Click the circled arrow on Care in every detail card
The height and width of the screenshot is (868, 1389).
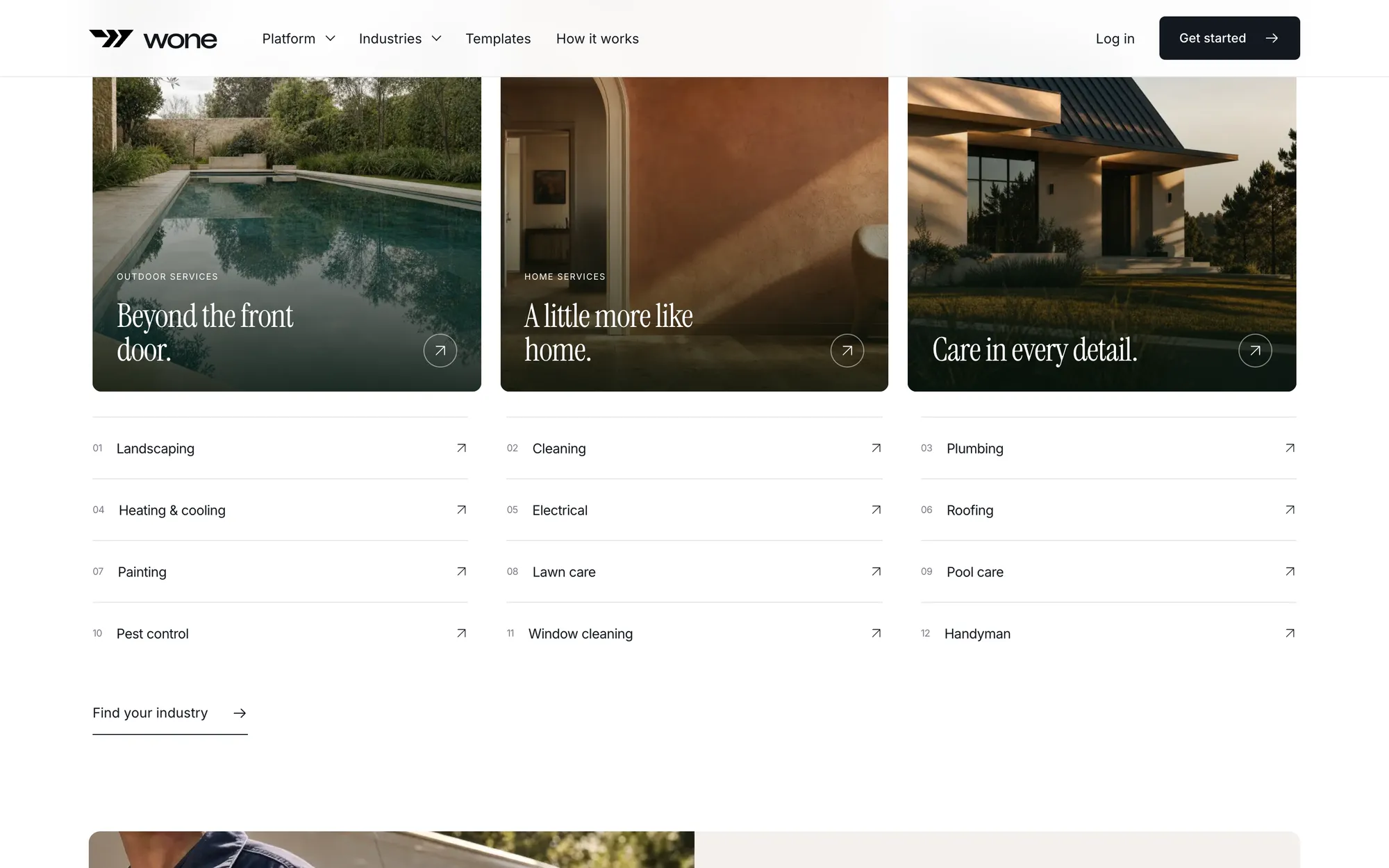(x=1255, y=351)
